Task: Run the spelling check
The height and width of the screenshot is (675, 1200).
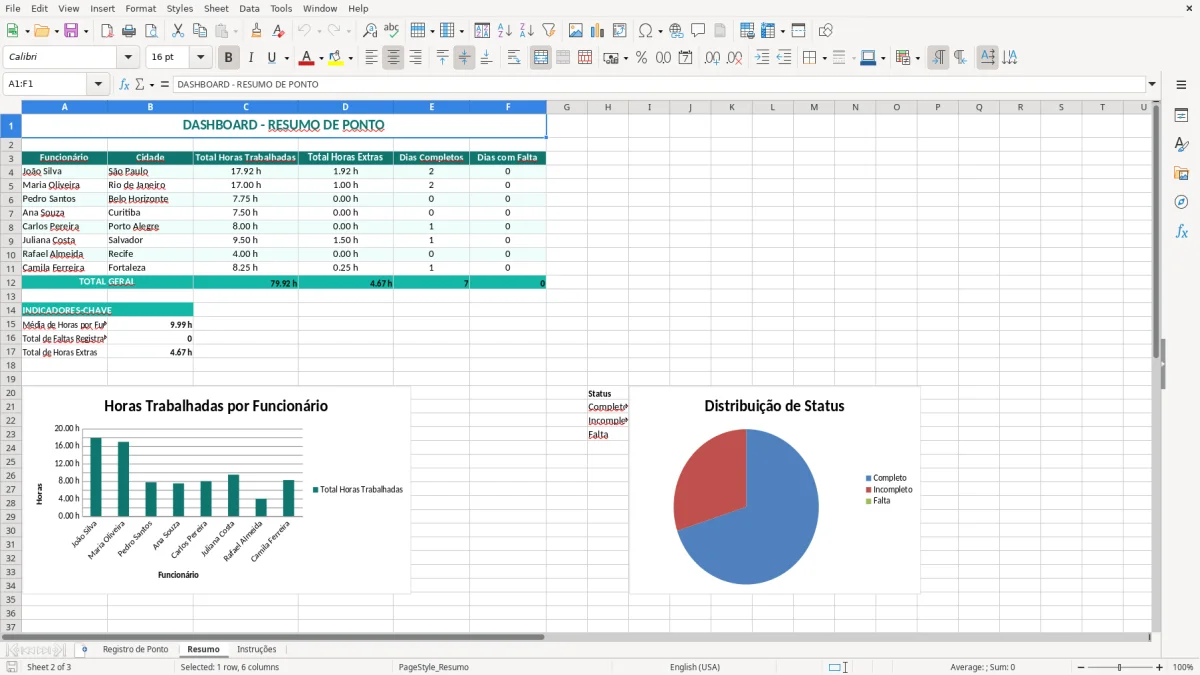Action: point(392,31)
